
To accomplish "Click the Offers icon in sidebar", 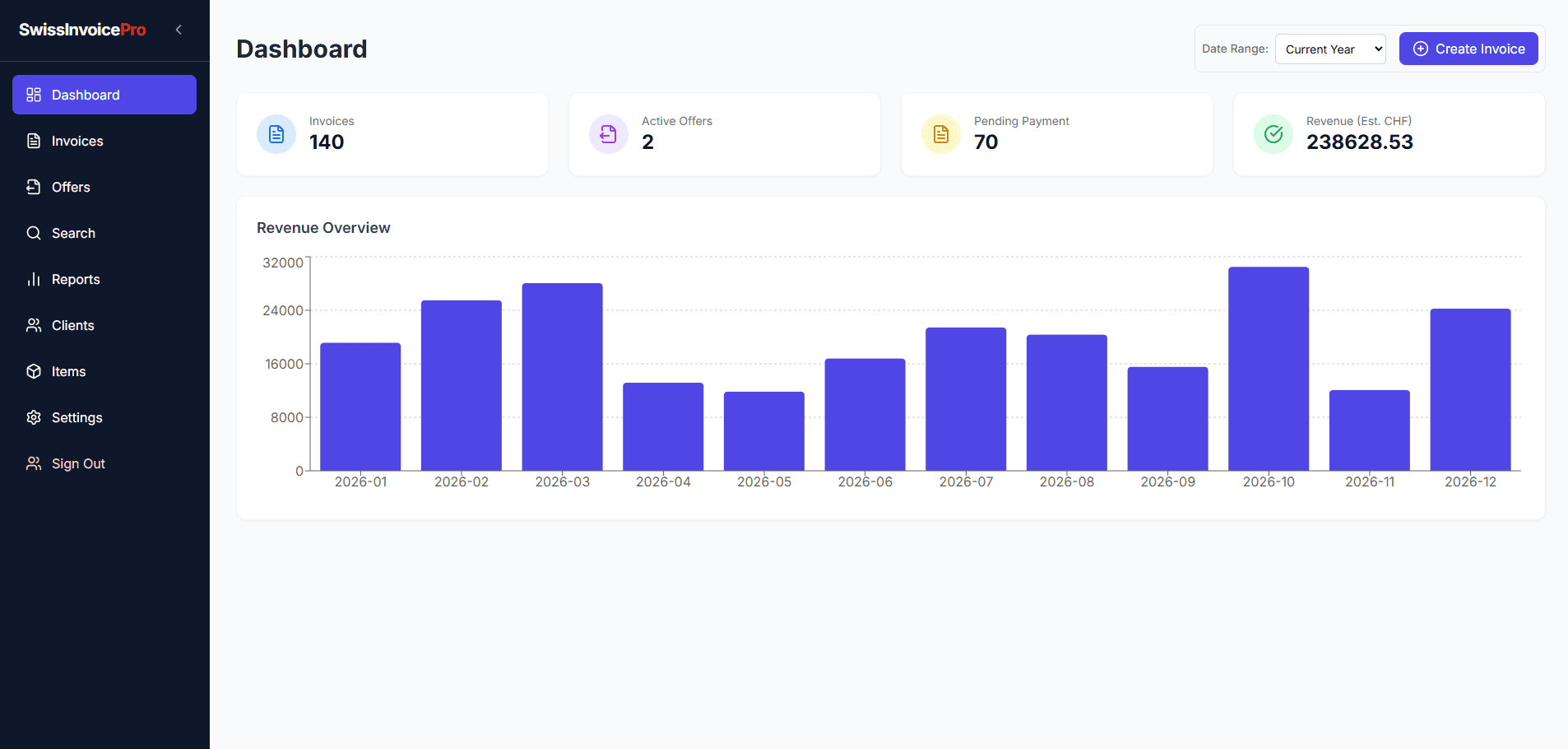I will [x=34, y=187].
